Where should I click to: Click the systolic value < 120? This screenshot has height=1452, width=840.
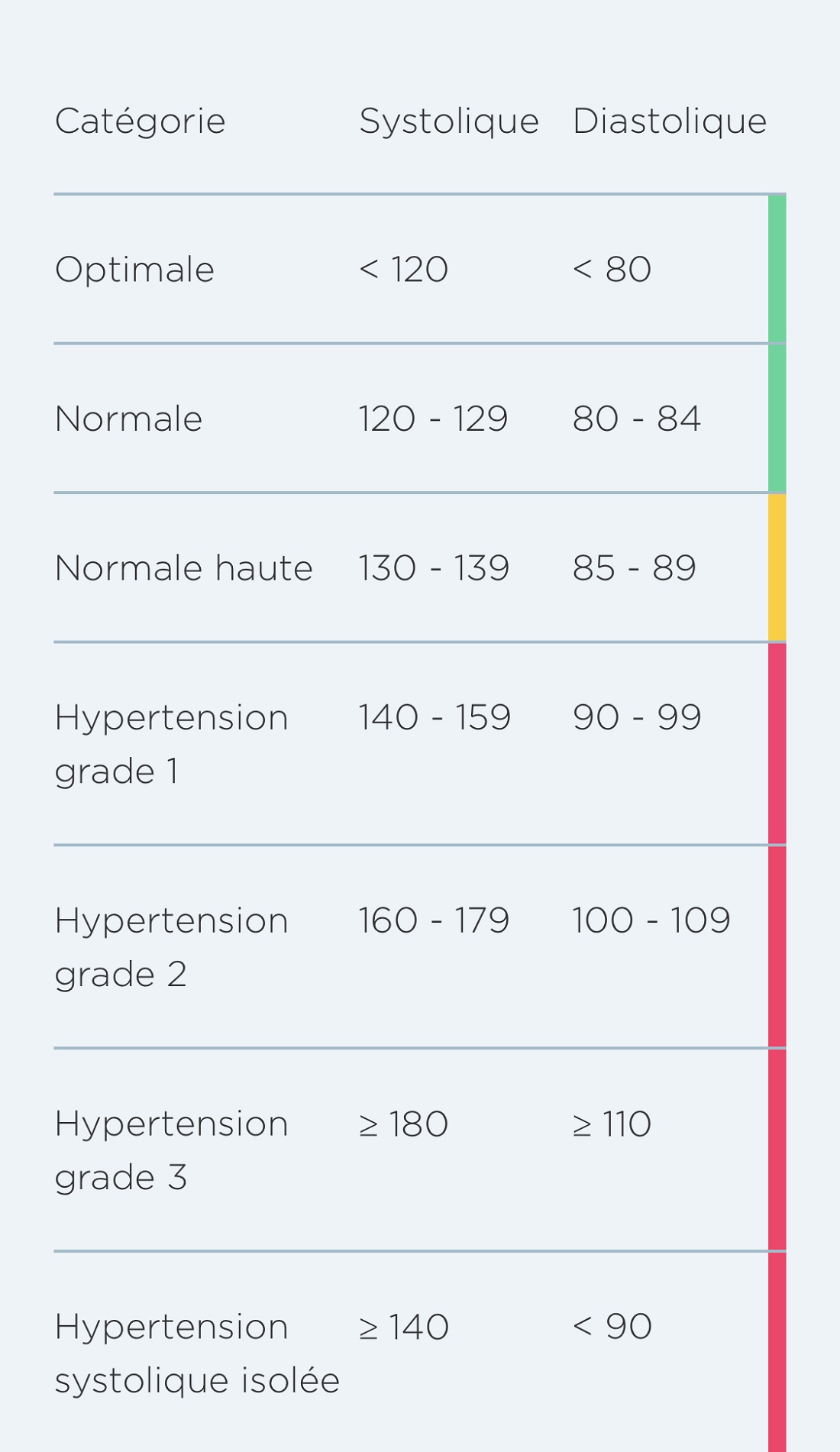pos(403,270)
